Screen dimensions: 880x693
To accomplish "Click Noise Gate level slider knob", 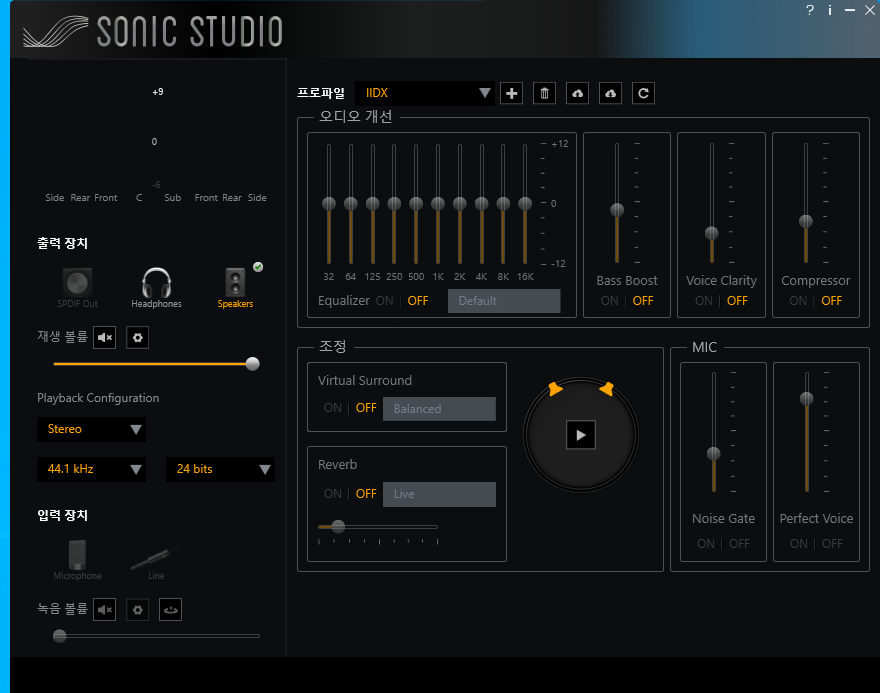I will 713,453.
